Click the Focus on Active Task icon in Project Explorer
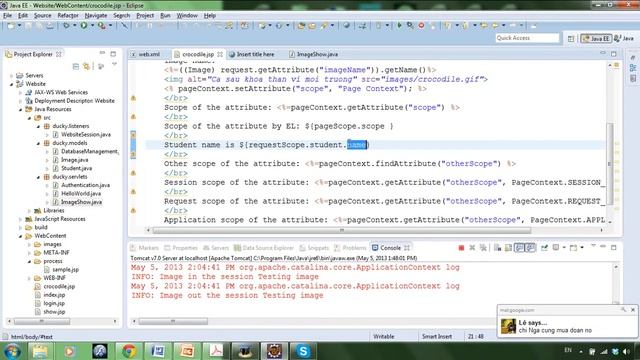This screenshot has width=640, height=360. coord(101,66)
